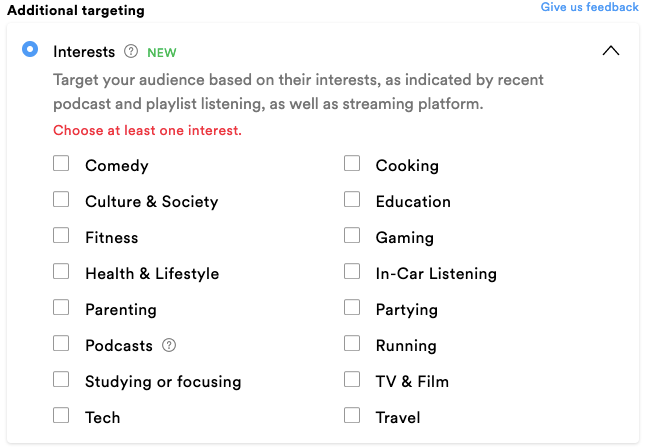
Task: Open the Give us feedback link
Action: 589,7
